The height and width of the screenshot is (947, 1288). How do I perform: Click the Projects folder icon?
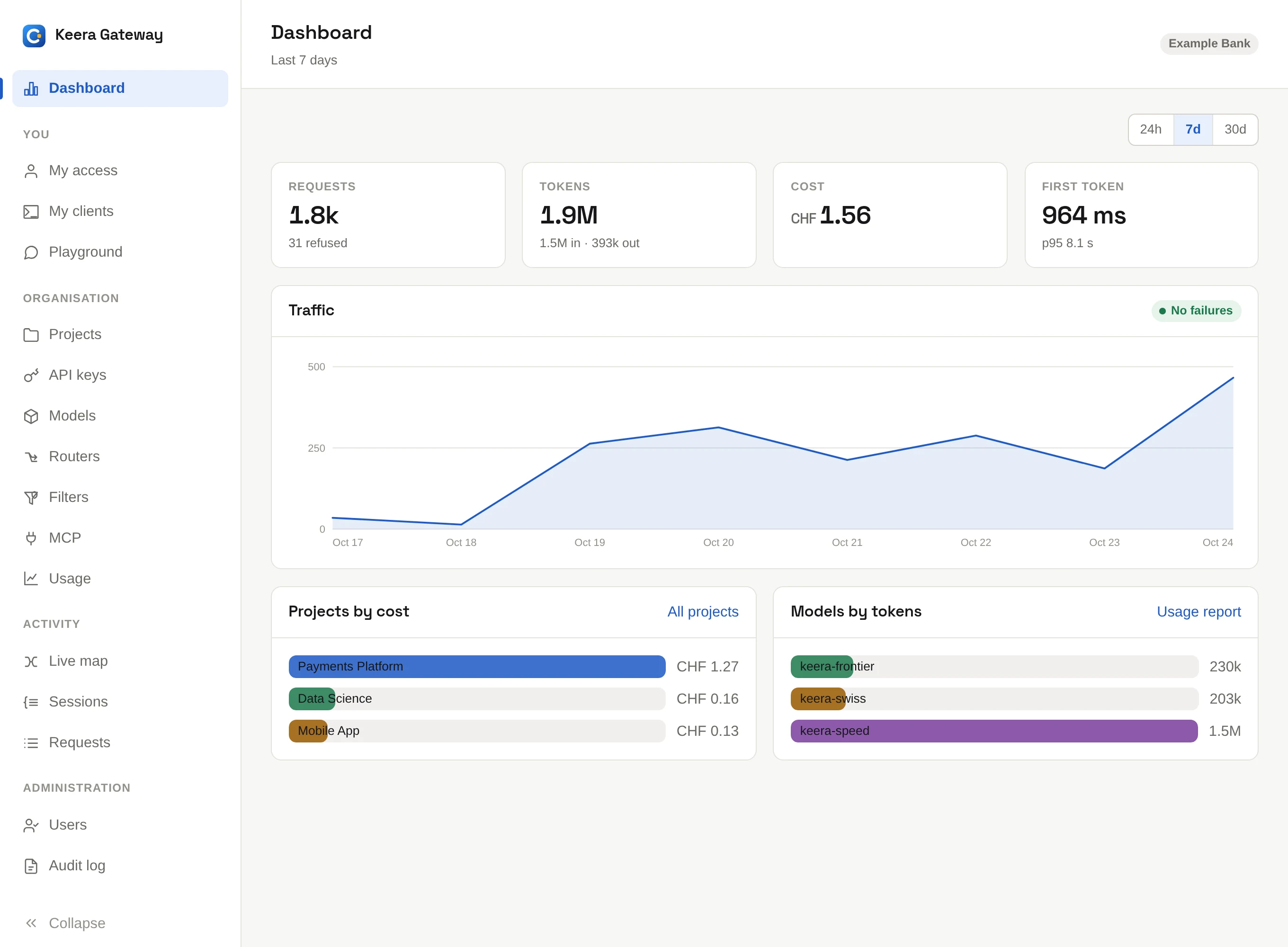[x=31, y=335]
